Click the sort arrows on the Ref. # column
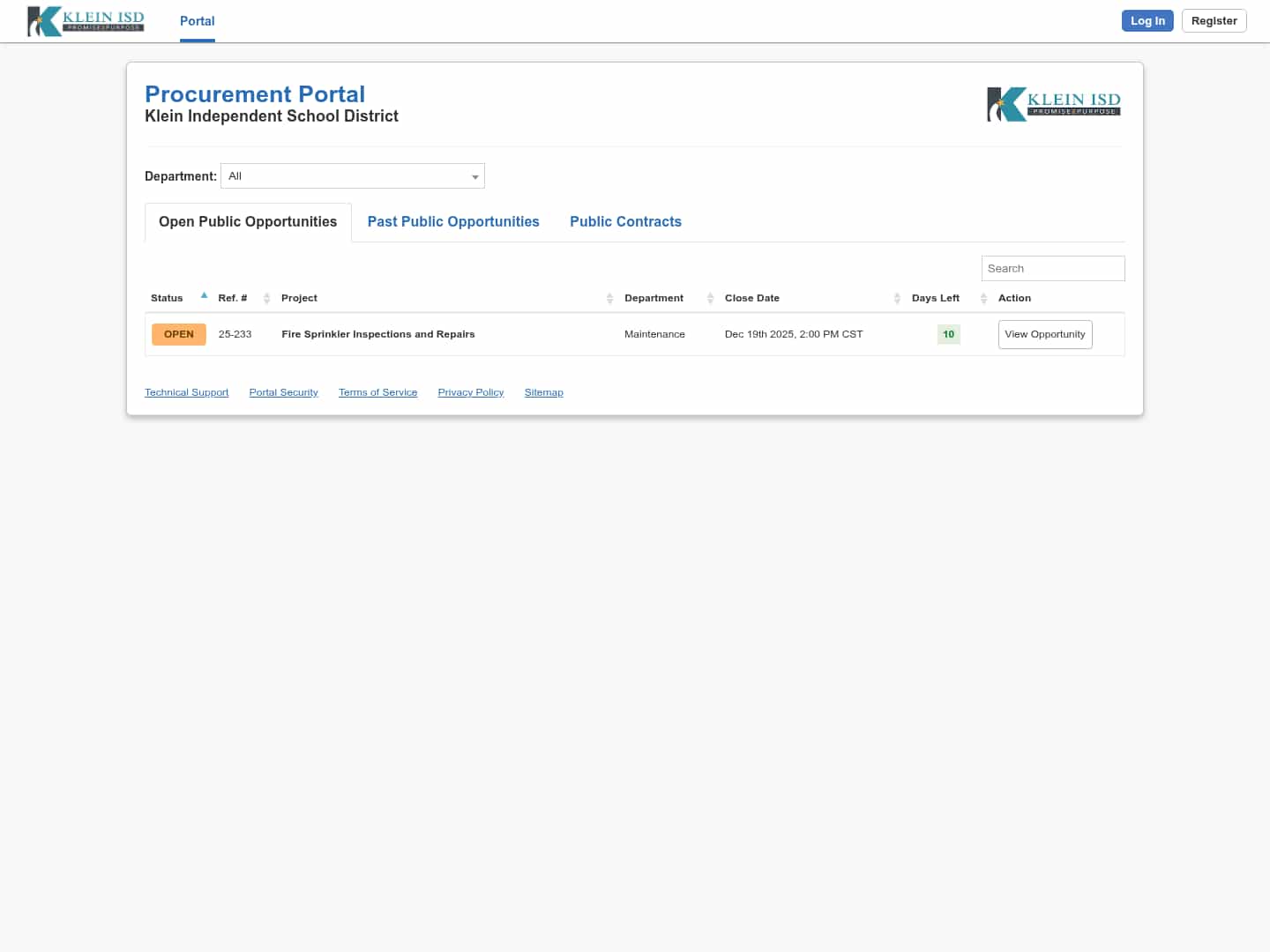 click(x=267, y=298)
